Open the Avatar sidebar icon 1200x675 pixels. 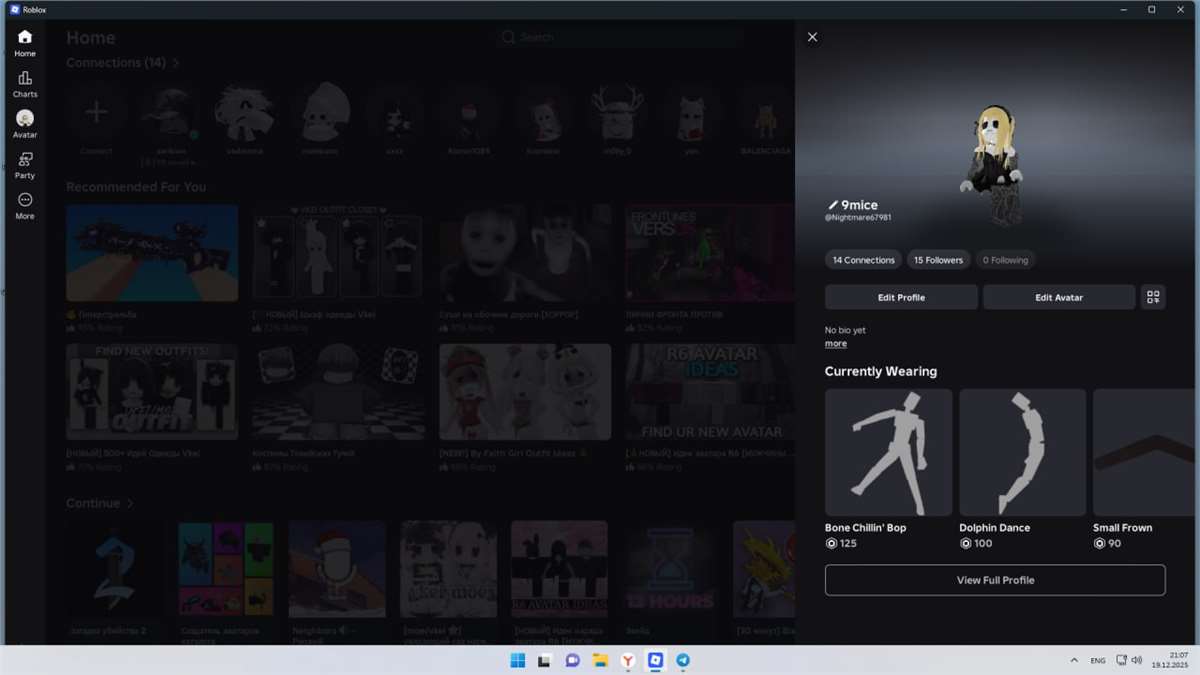pos(25,124)
